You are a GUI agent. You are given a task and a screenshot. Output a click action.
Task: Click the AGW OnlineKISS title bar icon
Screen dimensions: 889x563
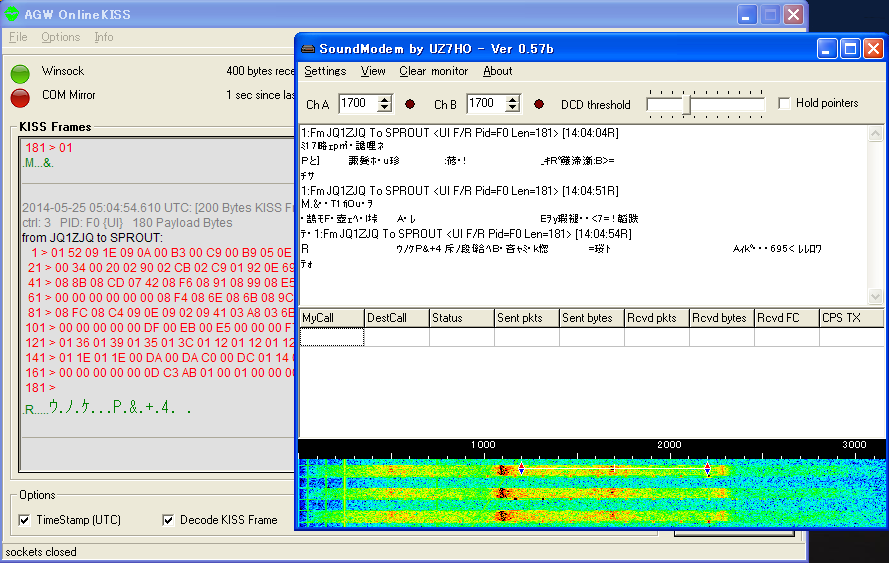[x=11, y=14]
